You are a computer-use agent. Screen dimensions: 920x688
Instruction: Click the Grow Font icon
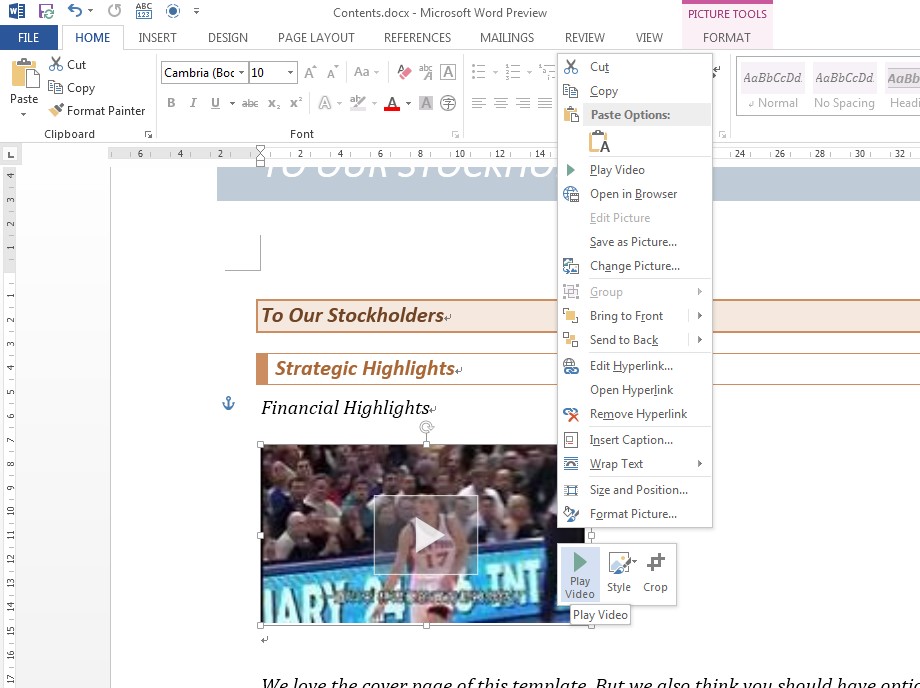pos(311,72)
